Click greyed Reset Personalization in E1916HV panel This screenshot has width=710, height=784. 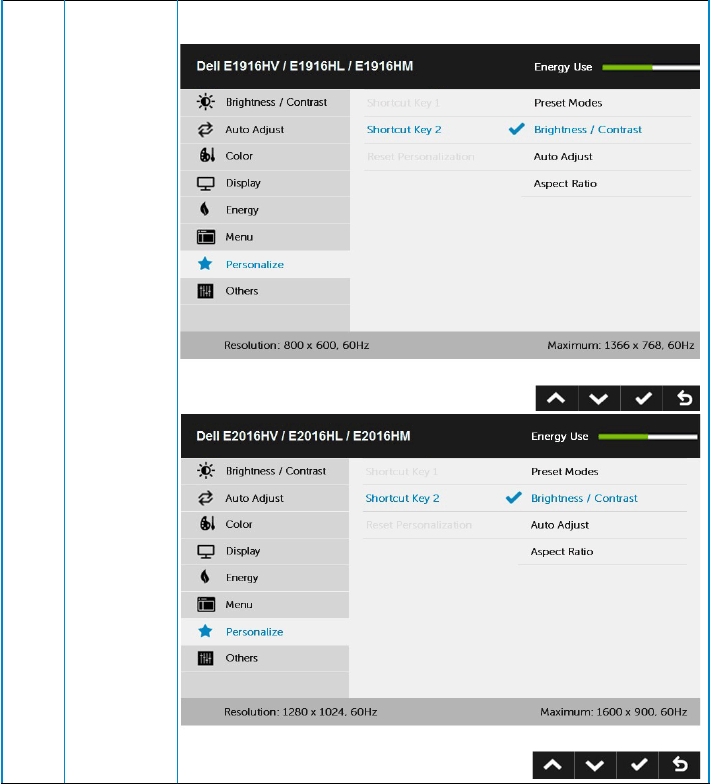point(420,156)
